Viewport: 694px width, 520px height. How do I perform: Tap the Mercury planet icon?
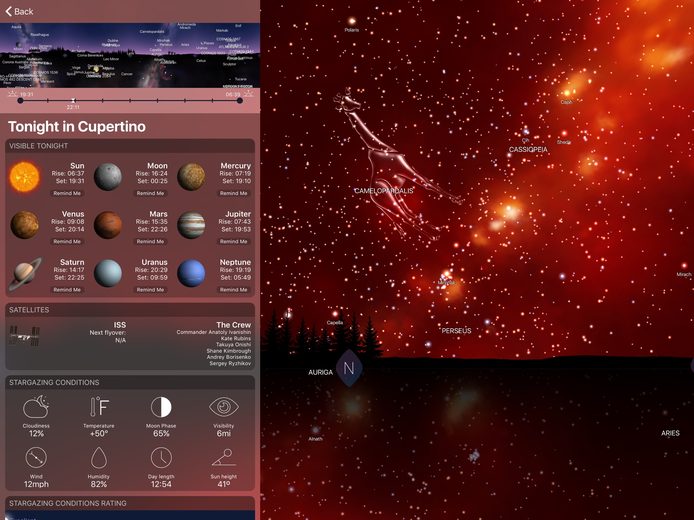point(191,177)
